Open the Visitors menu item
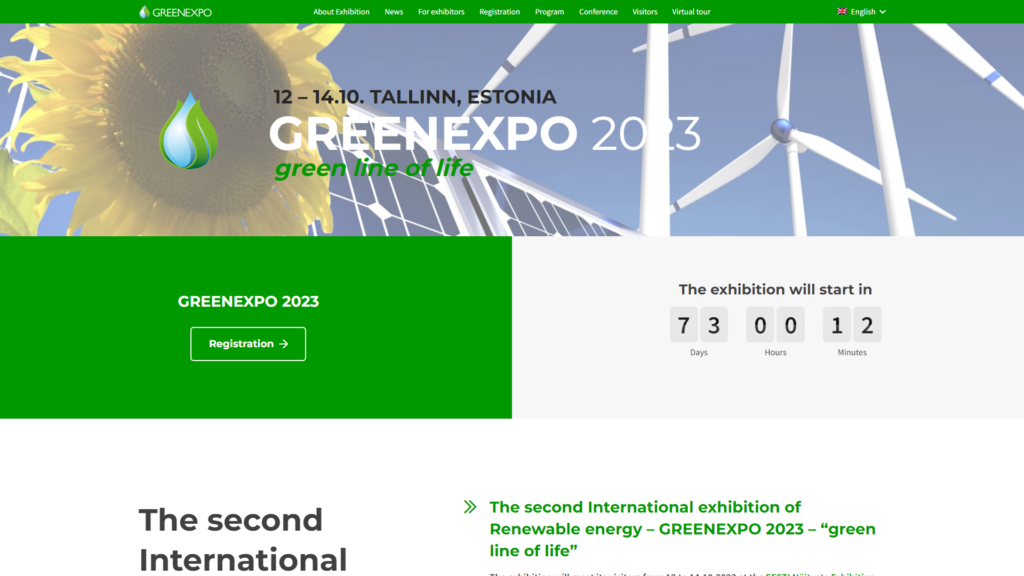Viewport: 1024px width, 576px height. (x=645, y=12)
